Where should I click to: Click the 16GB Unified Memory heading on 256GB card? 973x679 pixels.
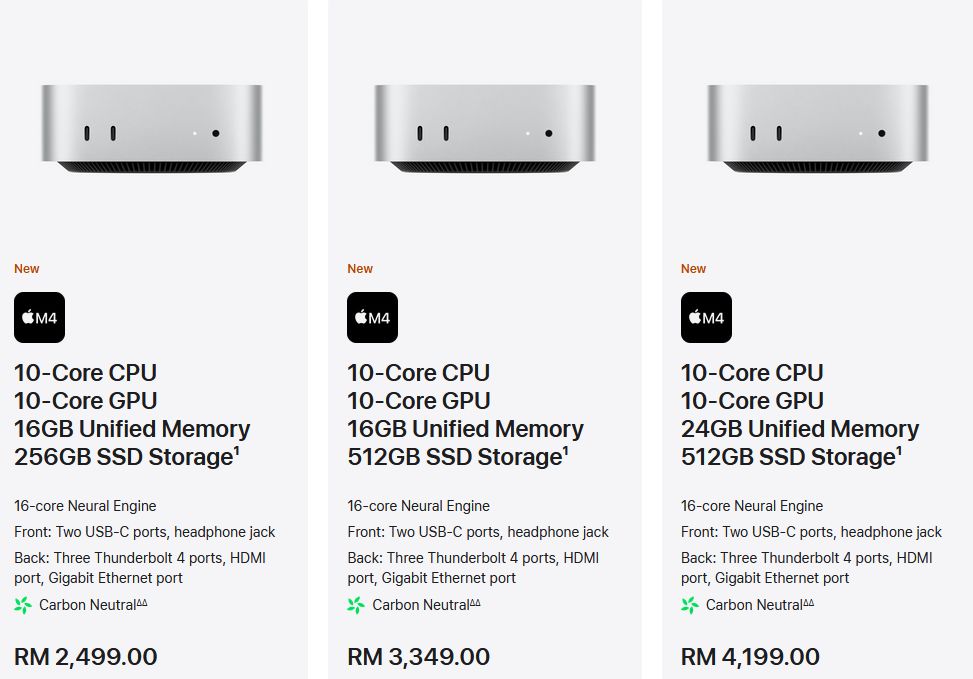pyautogui.click(x=132, y=429)
